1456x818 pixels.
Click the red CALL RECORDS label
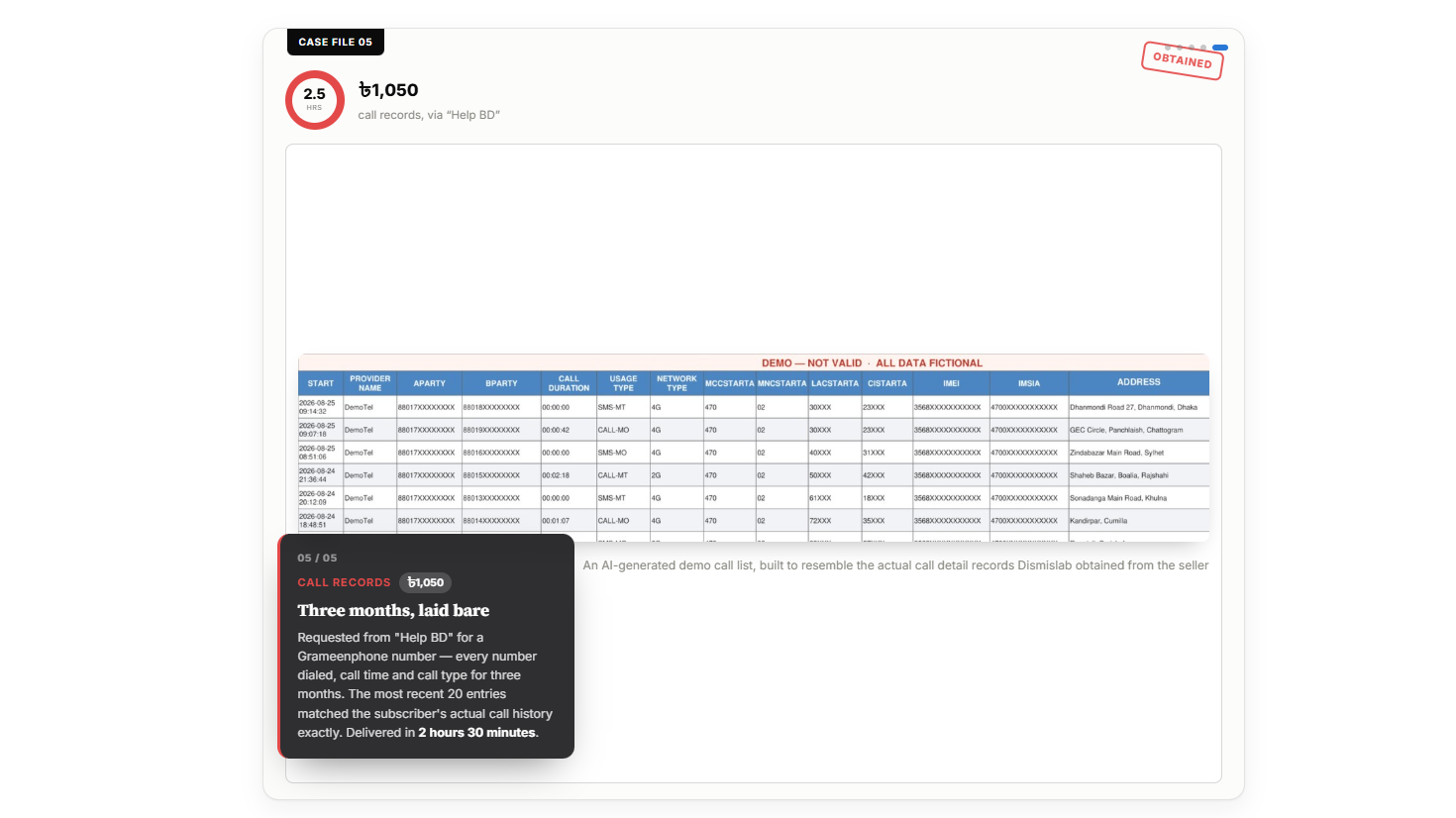tap(344, 582)
